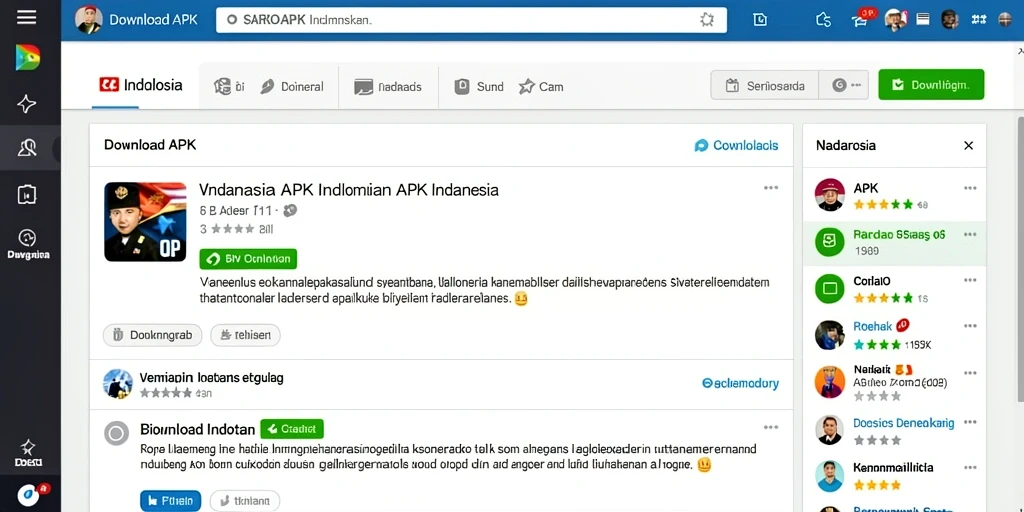Image resolution: width=1024 pixels, height=512 pixels.
Task: Open the Kenonmaillriicia entry avatar
Action: (830, 476)
